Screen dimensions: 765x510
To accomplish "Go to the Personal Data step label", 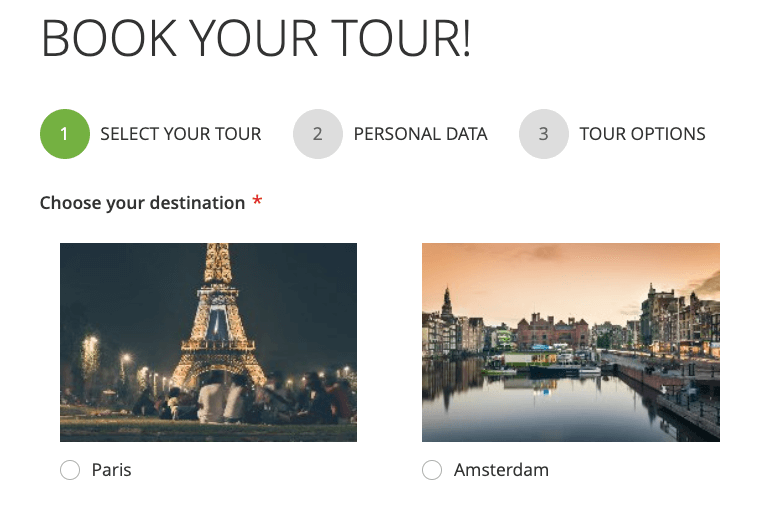I will (x=420, y=134).
